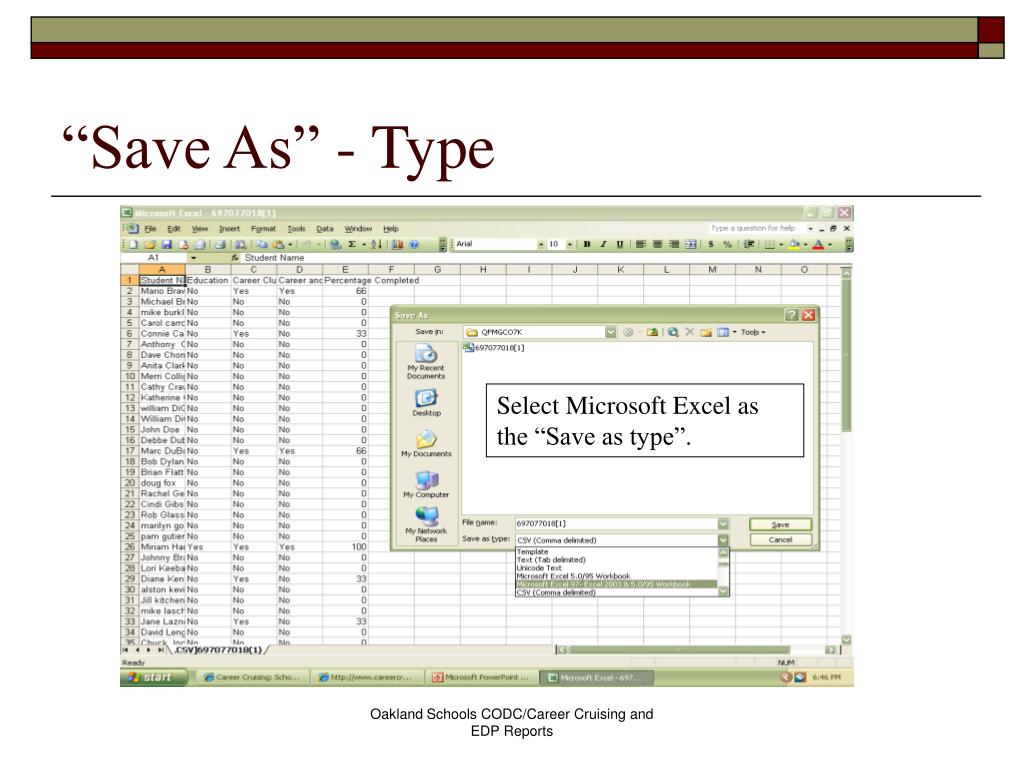Open the File menu
The width and height of the screenshot is (1024, 768).
(x=150, y=229)
